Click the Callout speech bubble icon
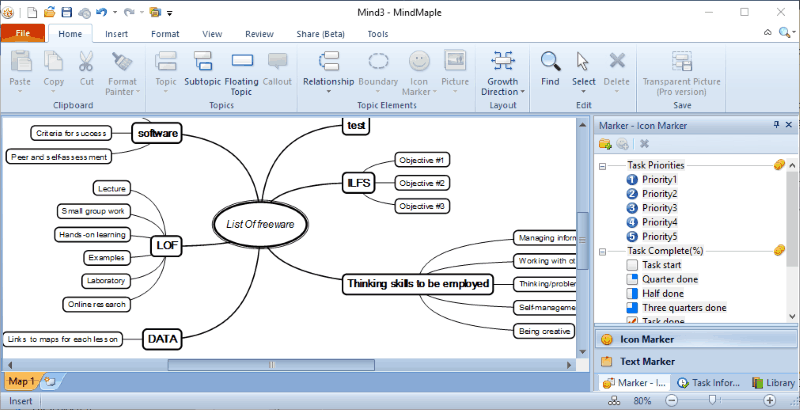The height and width of the screenshot is (410, 800). [x=277, y=61]
